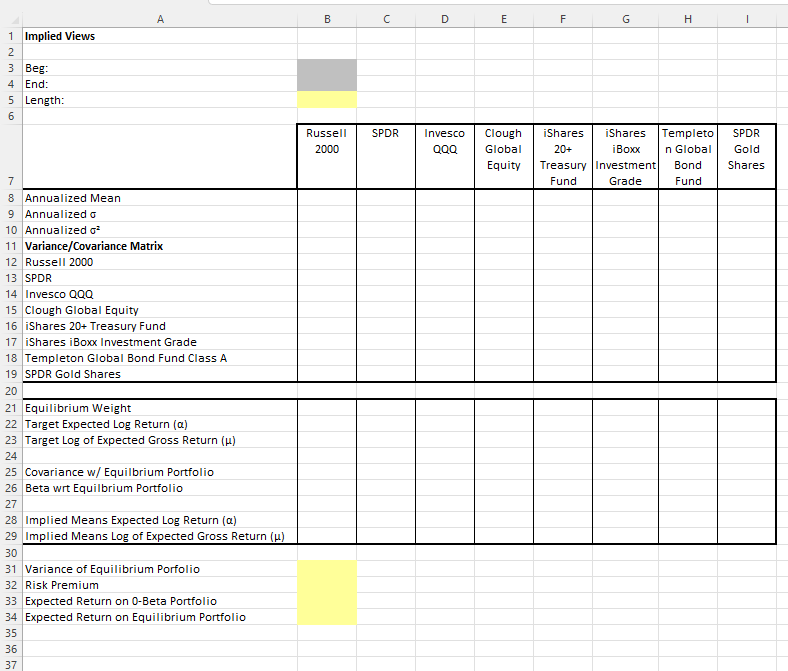Select the 'Invesco QQQ' label in row 14

click(x=160, y=294)
